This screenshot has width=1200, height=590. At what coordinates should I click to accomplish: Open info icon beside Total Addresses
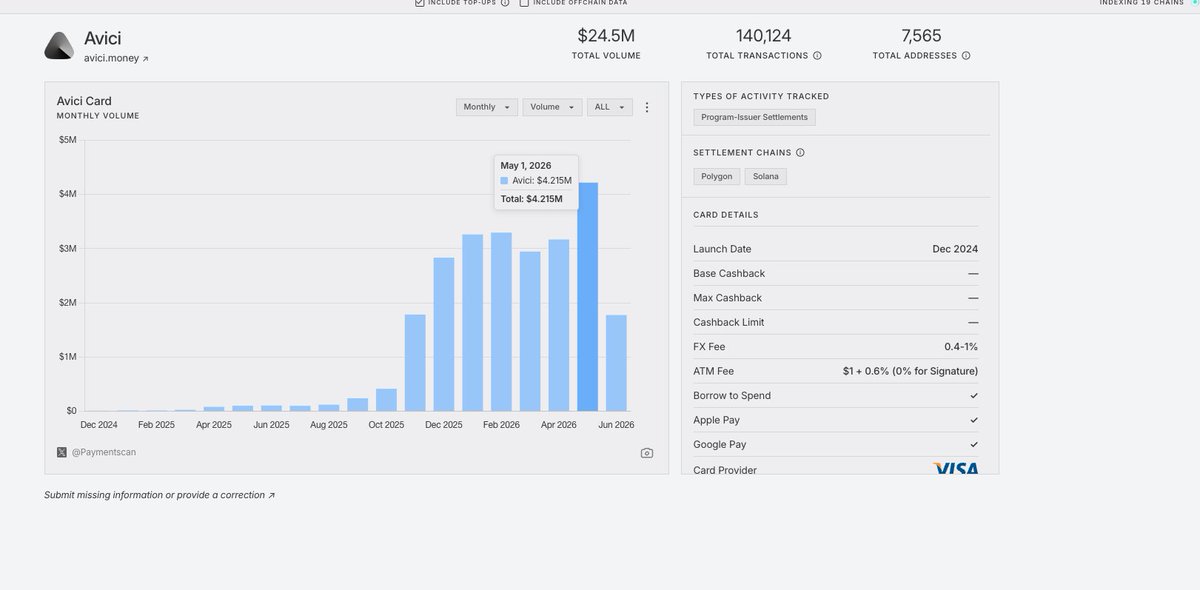pos(966,56)
